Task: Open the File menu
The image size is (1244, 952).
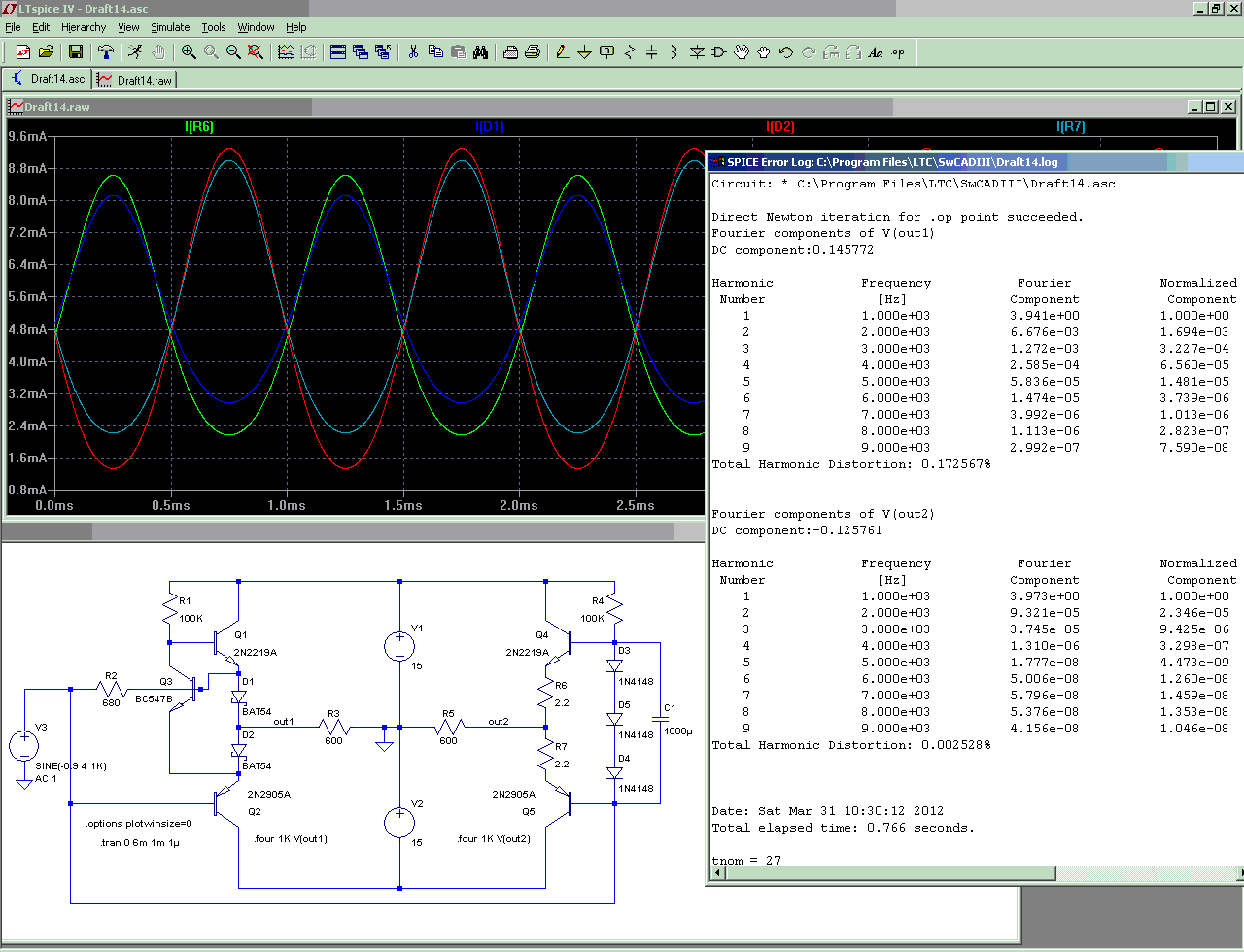Action: pos(13,27)
